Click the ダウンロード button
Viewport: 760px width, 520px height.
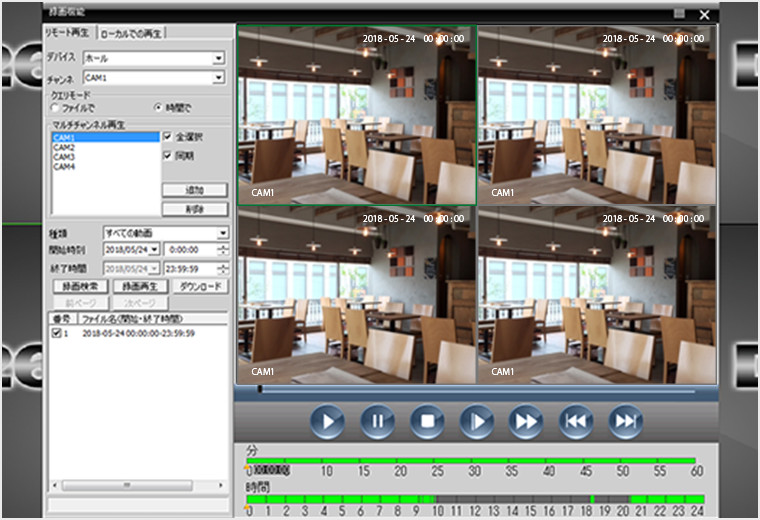coord(199,286)
